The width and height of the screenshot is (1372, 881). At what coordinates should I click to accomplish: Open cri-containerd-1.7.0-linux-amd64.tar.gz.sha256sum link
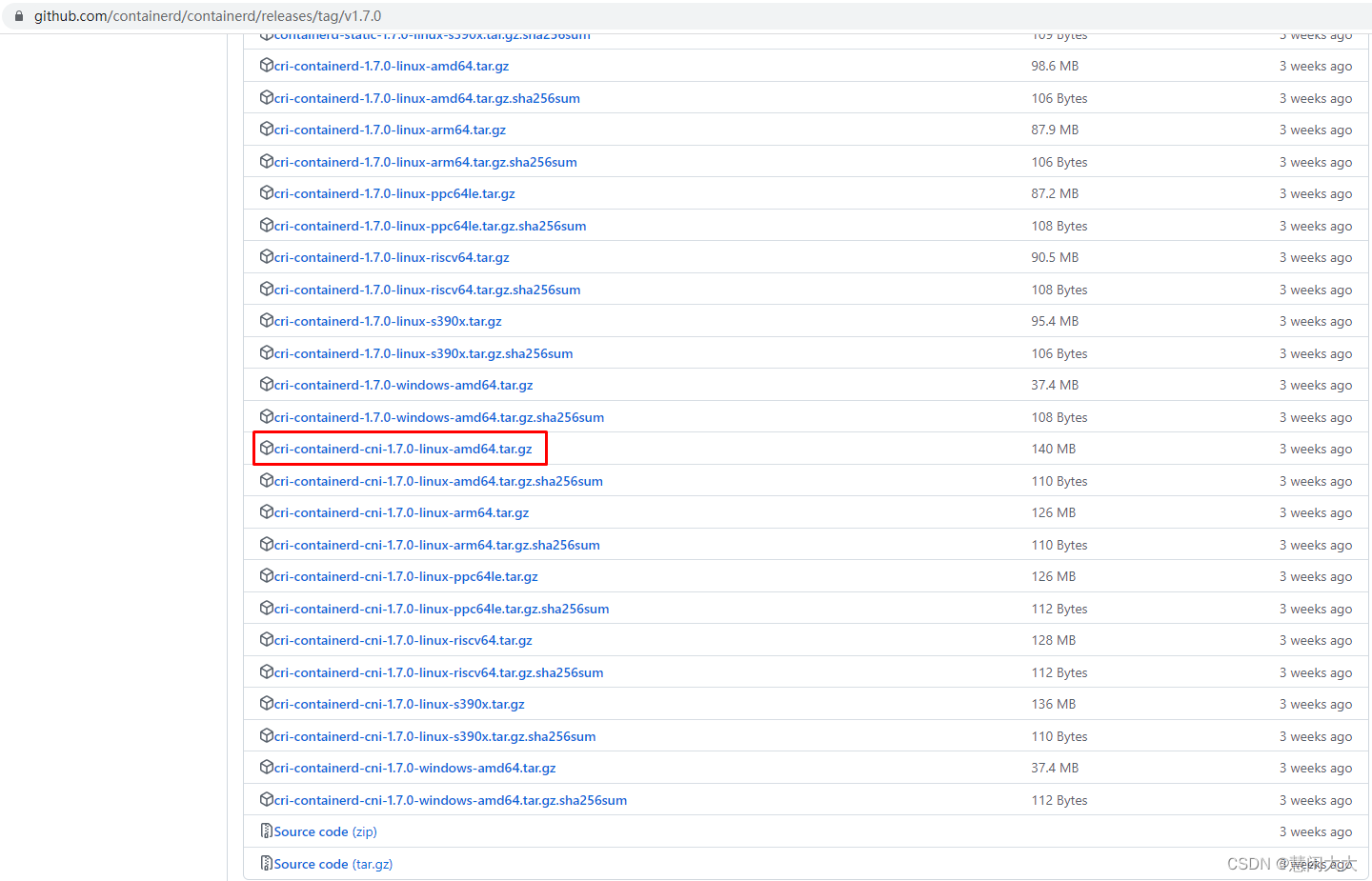427,98
